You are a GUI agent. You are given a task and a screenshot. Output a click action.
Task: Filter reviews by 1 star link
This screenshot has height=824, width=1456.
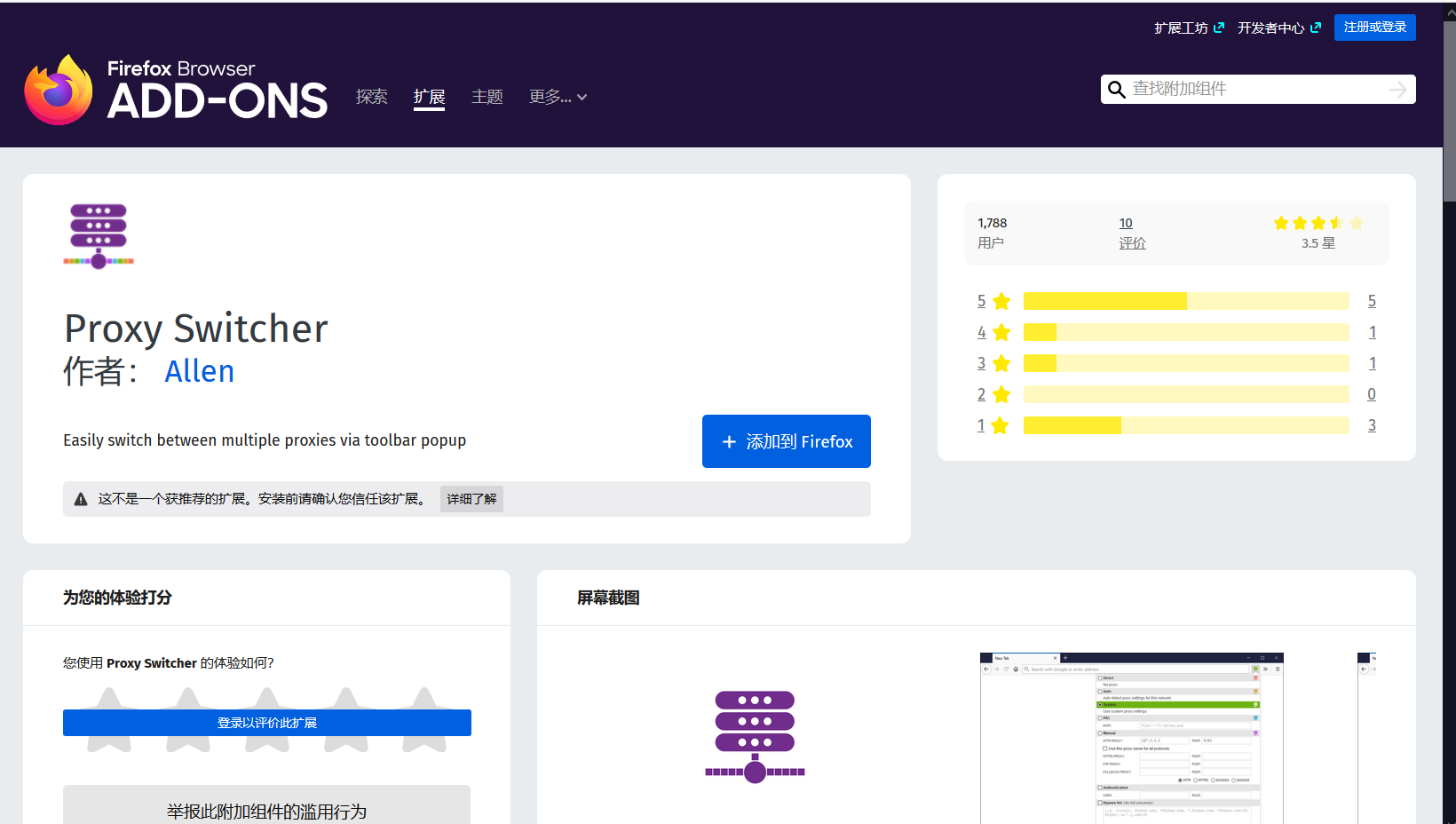[993, 425]
